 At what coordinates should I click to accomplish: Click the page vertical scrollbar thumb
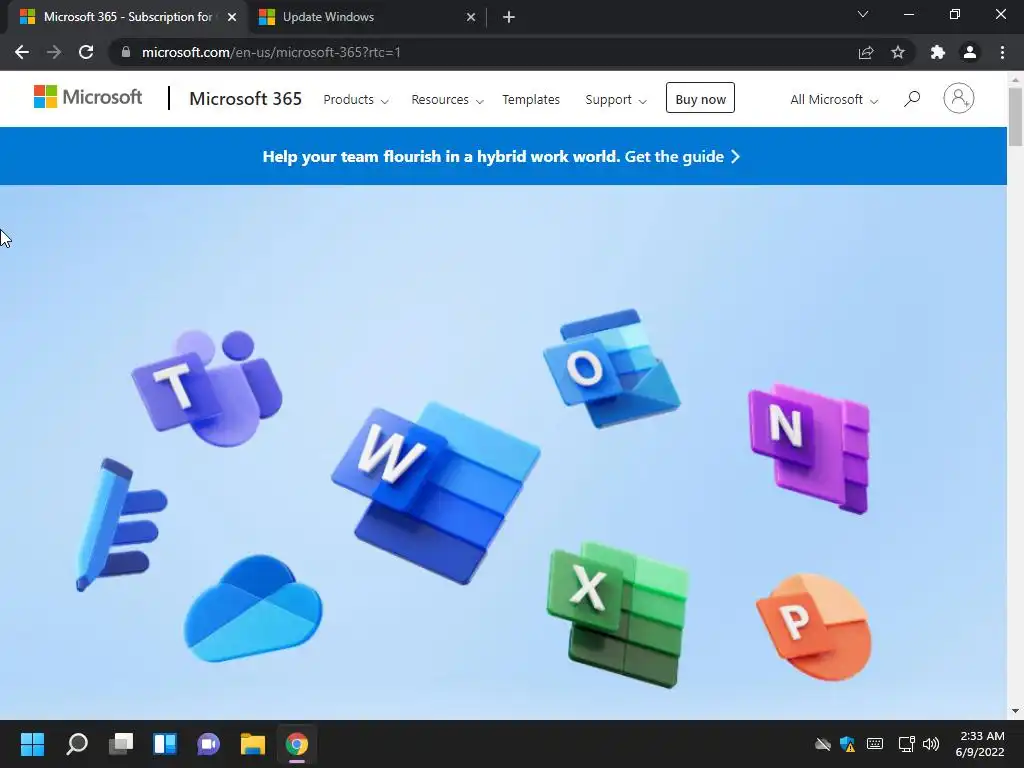tap(1015, 116)
